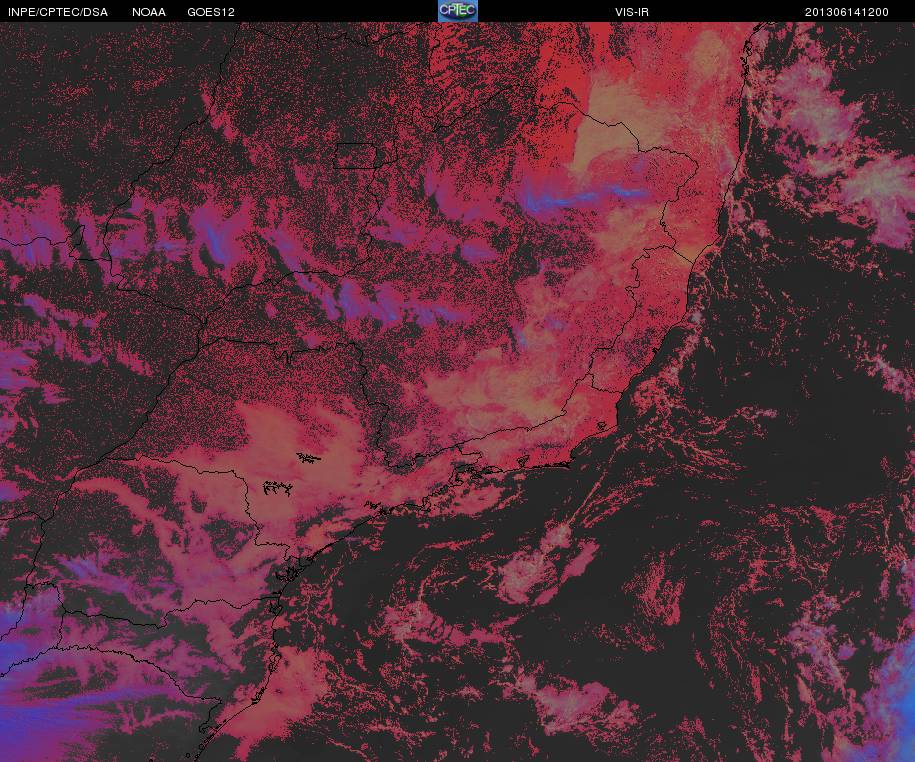915x762 pixels.
Task: Click the 201306141200 timestamp
Action: [x=847, y=12]
